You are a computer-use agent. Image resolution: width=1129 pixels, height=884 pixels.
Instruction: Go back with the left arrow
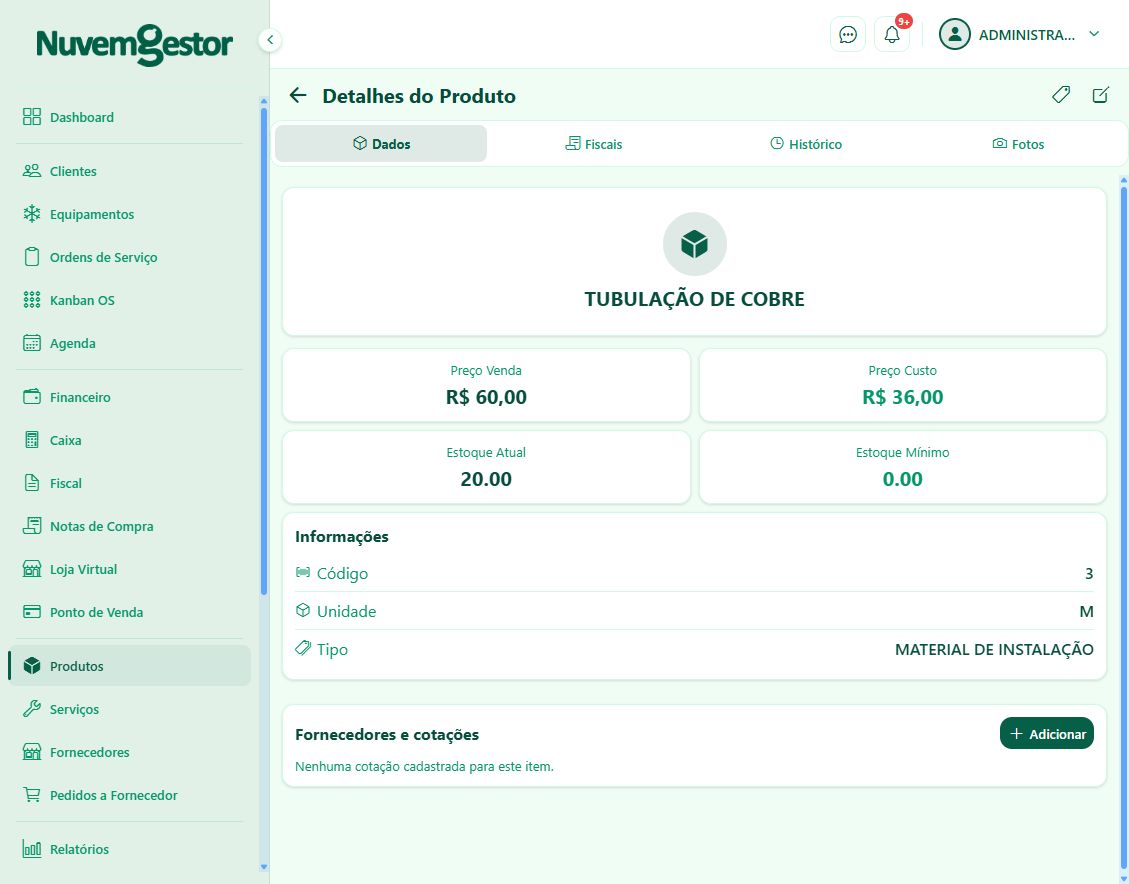298,95
